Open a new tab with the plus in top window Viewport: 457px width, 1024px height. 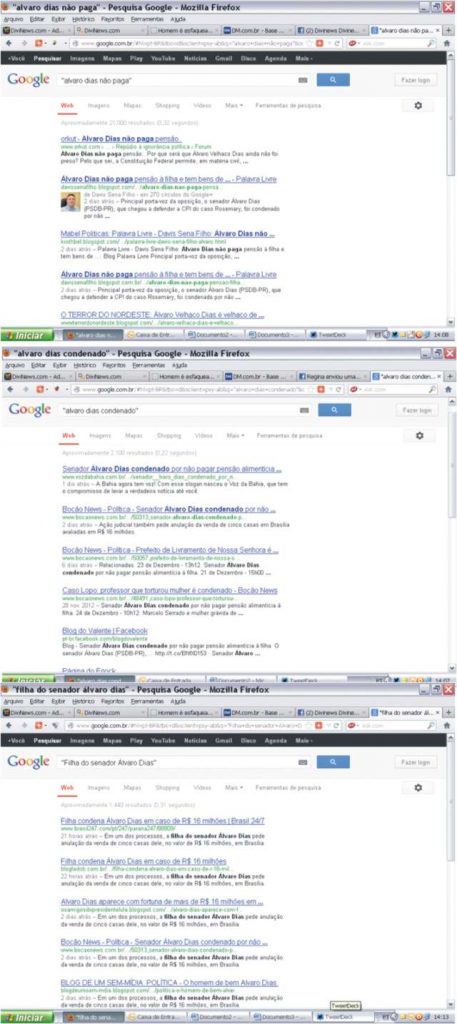coord(448,30)
